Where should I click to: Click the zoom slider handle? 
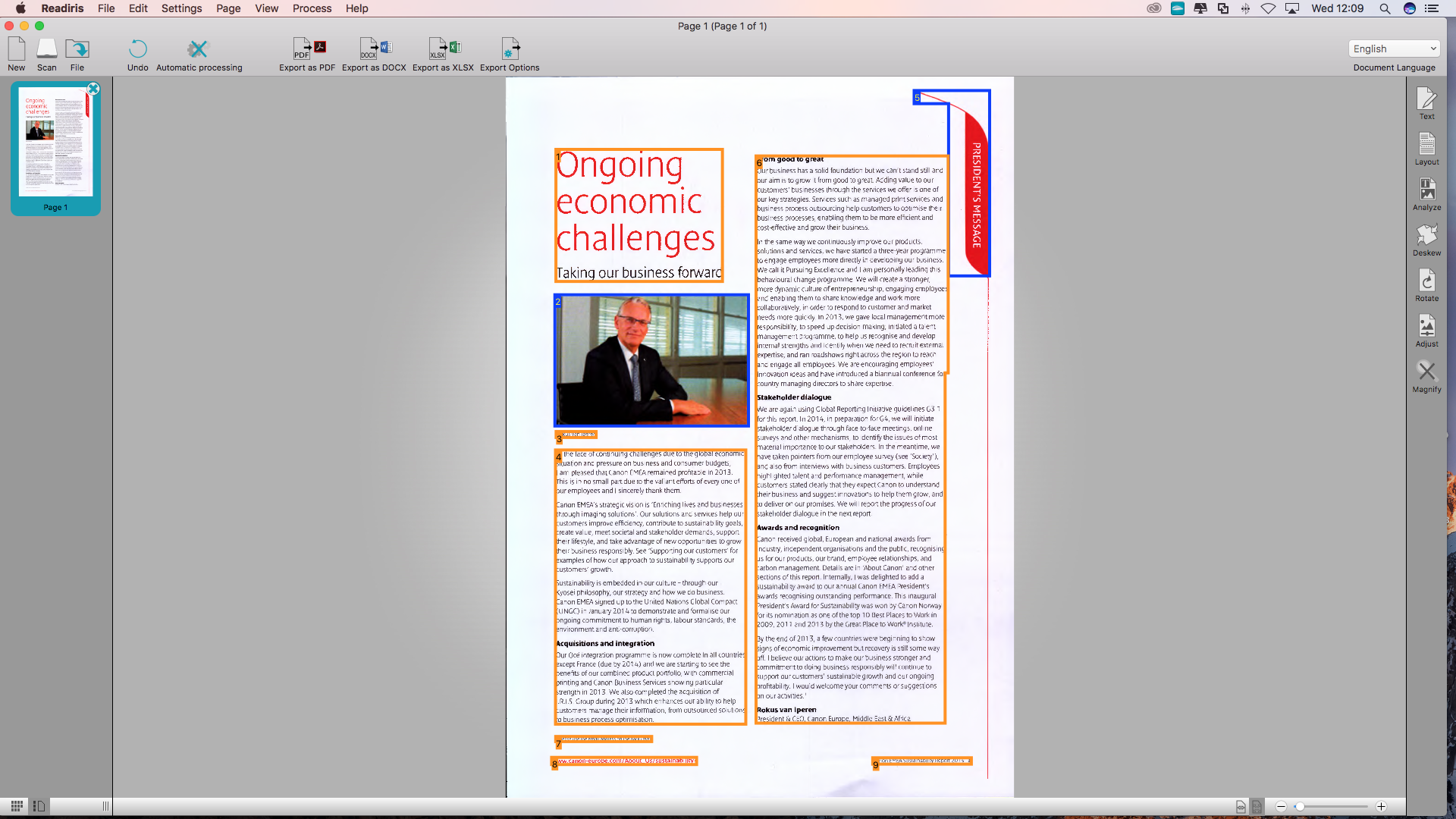click(x=1300, y=807)
